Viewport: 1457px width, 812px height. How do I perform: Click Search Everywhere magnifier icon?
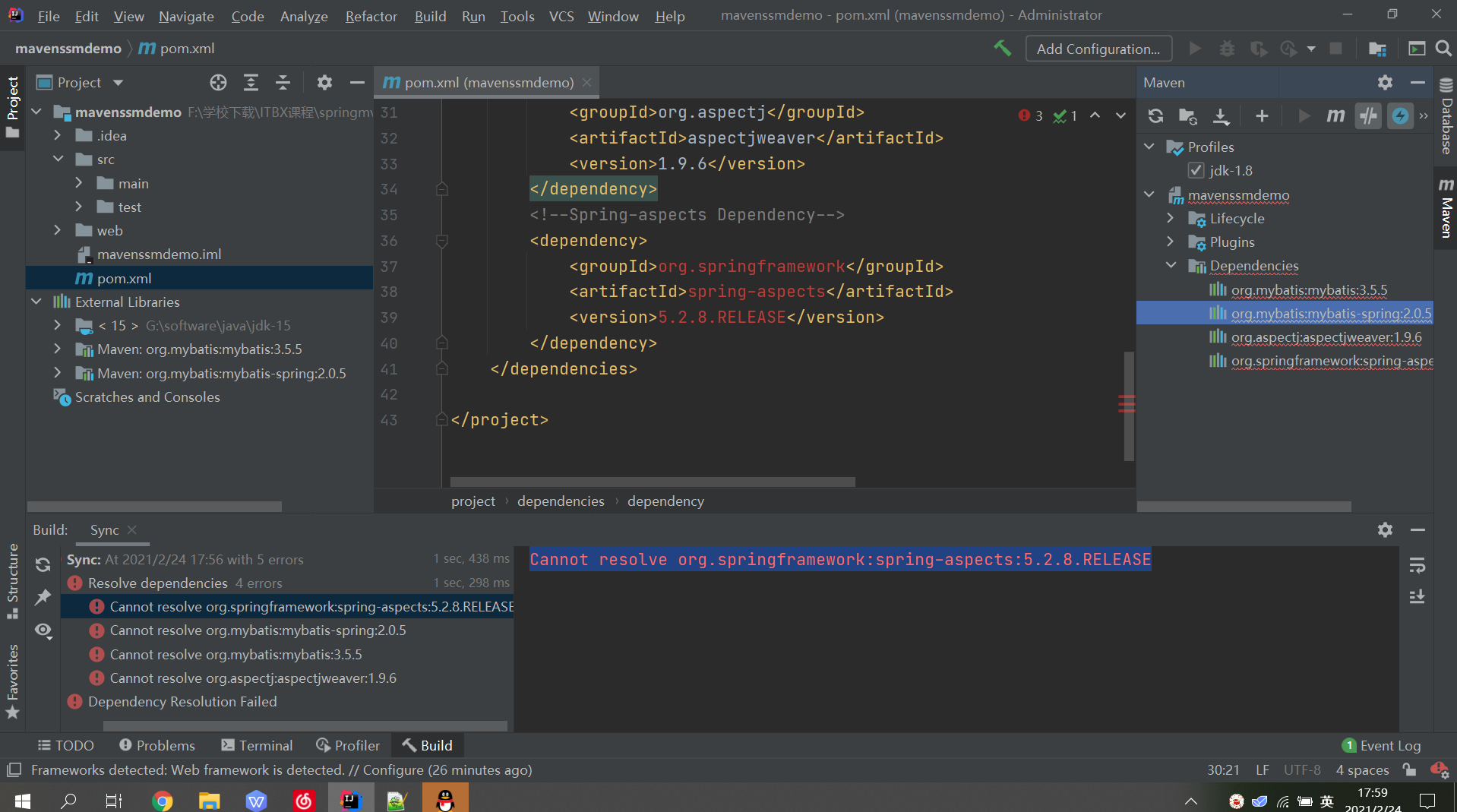1443,49
